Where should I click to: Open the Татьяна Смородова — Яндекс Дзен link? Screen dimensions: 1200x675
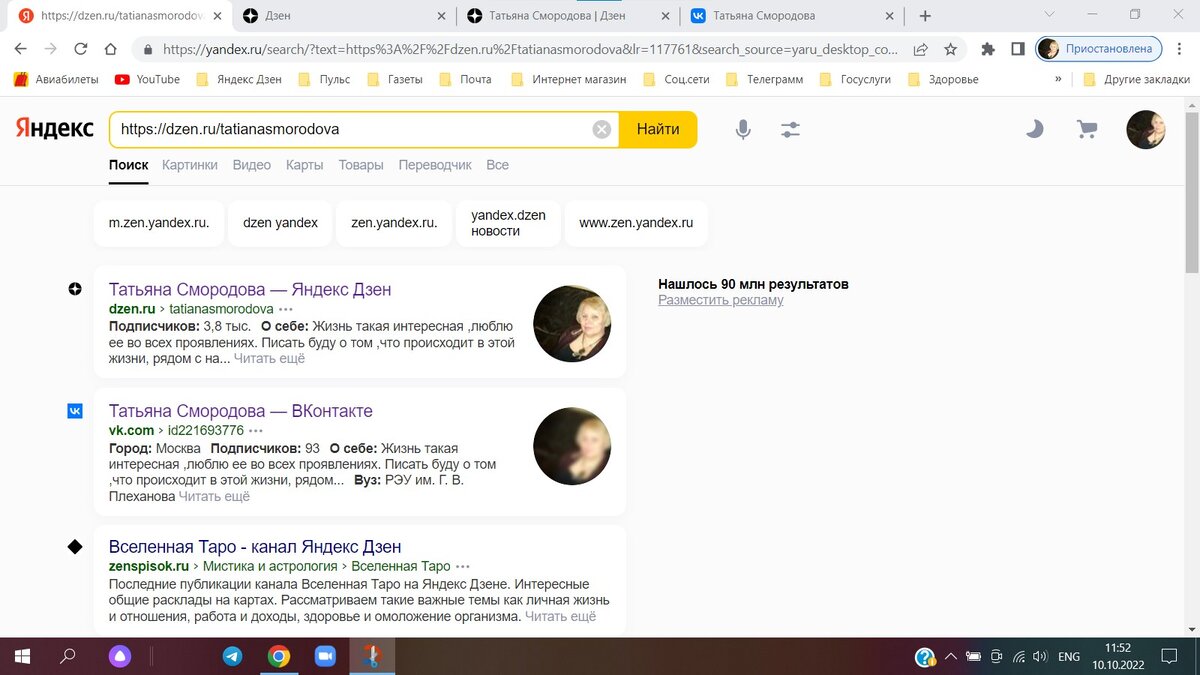tap(250, 289)
